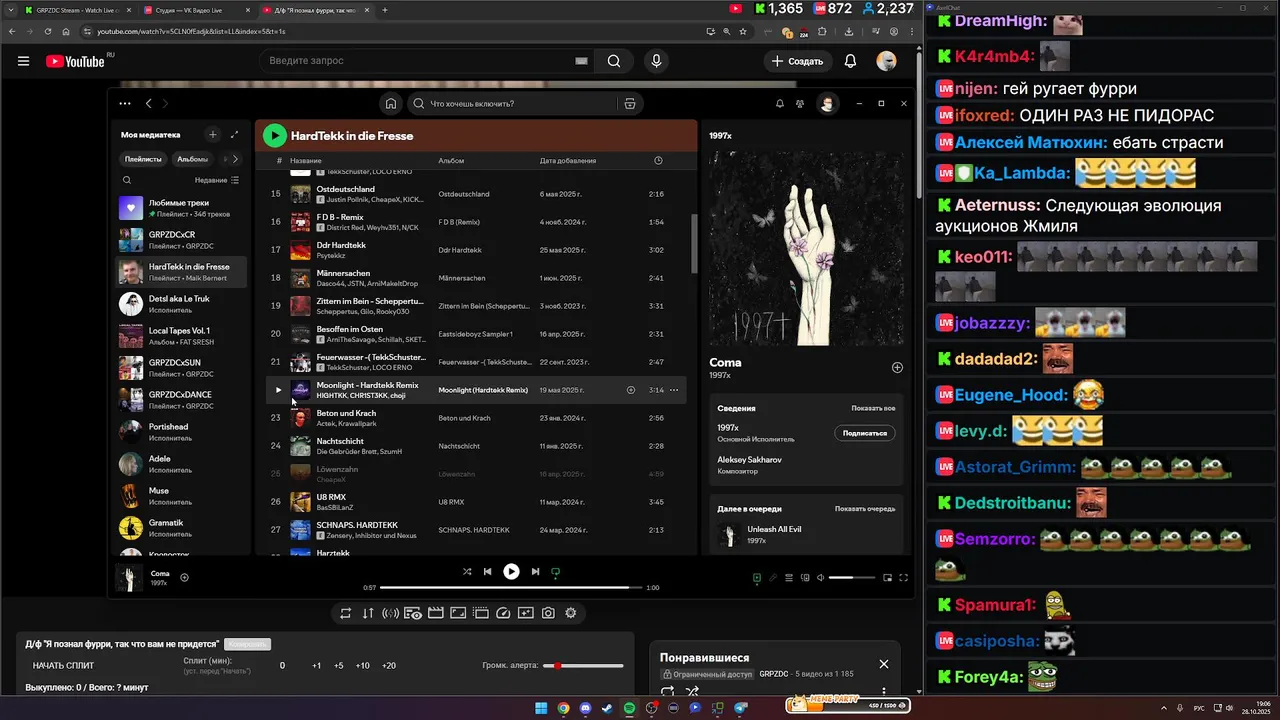This screenshot has height=720, width=1280.
Task: Click the Копировать button
Action: pyautogui.click(x=248, y=644)
